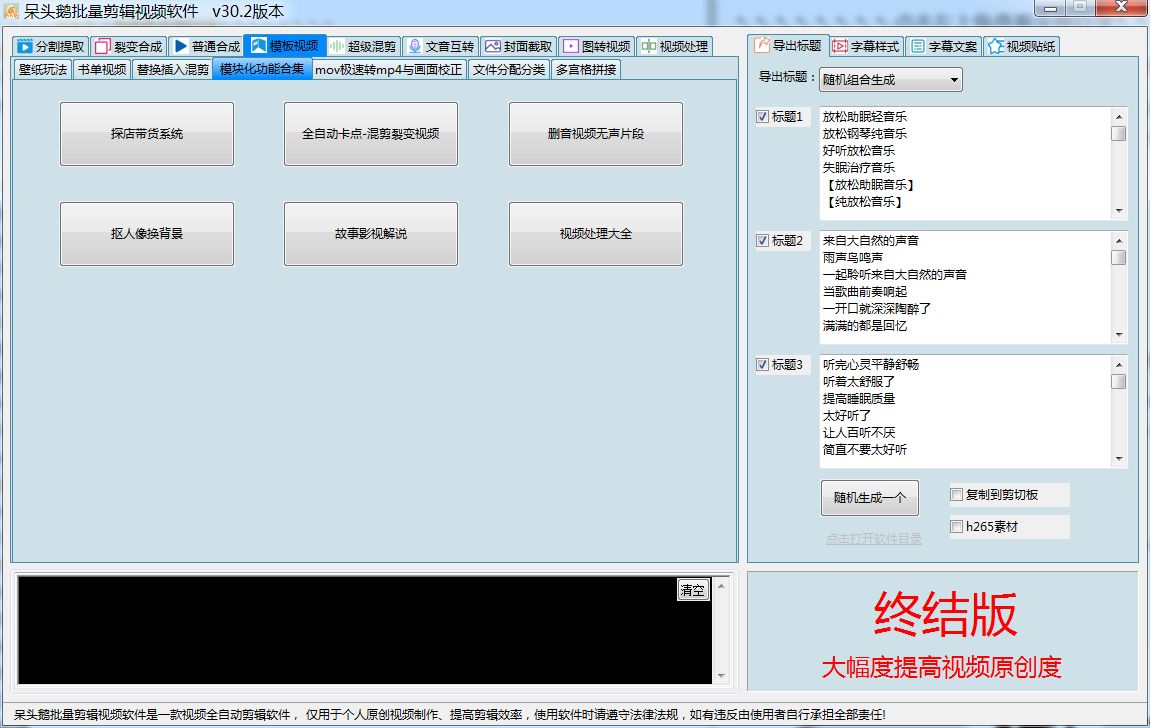Click the app logo in title bar

(11, 11)
